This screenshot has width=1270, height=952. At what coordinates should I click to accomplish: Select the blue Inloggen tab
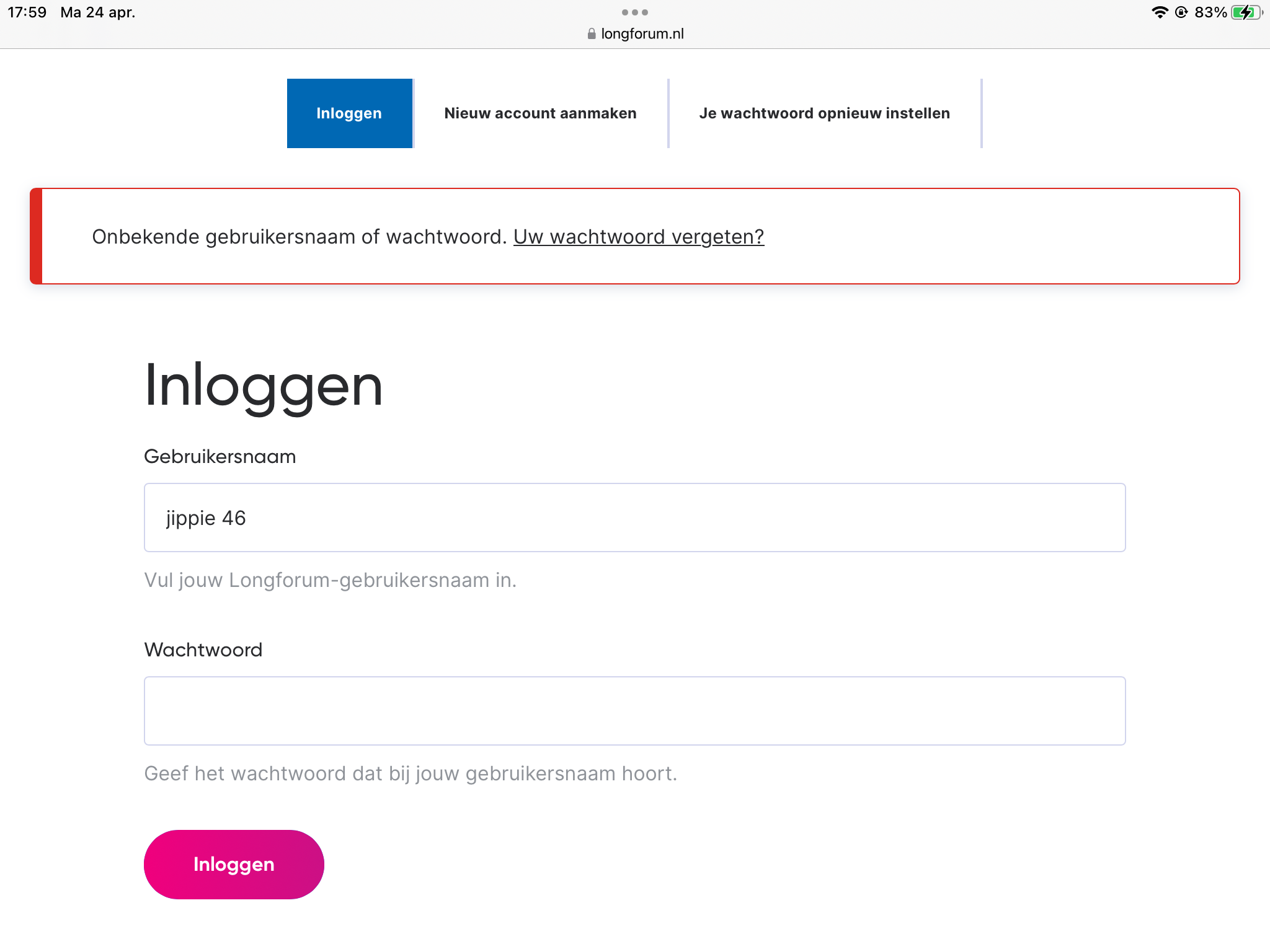(349, 113)
